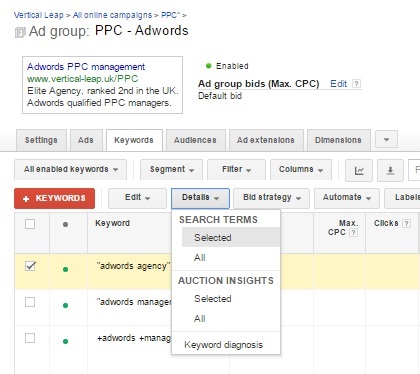Click the +adwords +manag keyword text
The height and width of the screenshot is (374, 420).
[134, 338]
